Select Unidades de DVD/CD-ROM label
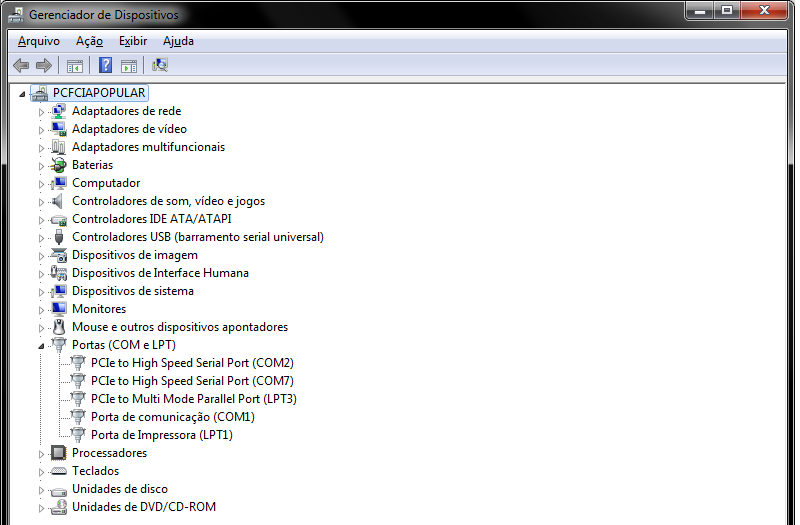 144,507
